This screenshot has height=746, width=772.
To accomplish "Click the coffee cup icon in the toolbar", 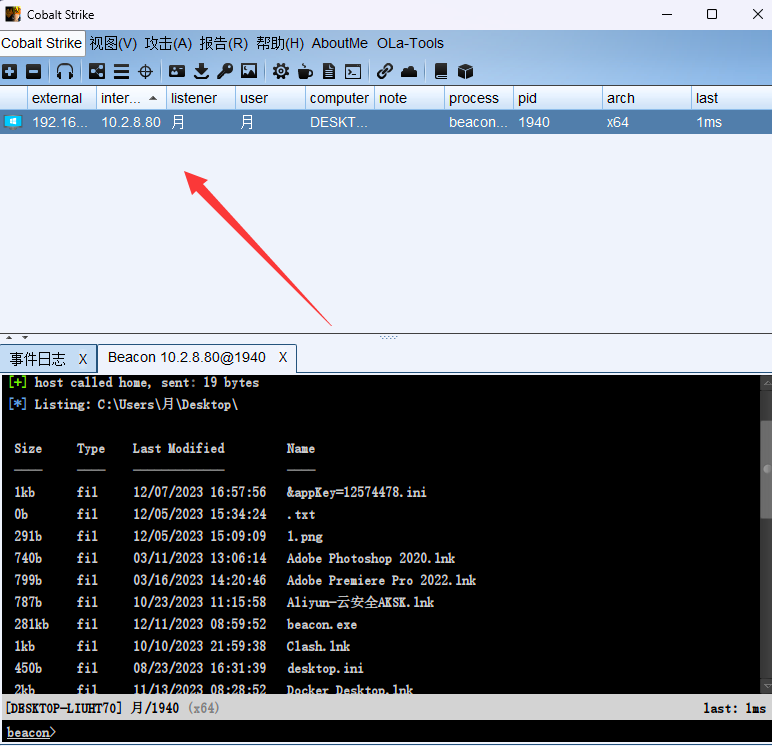I will coord(305,71).
